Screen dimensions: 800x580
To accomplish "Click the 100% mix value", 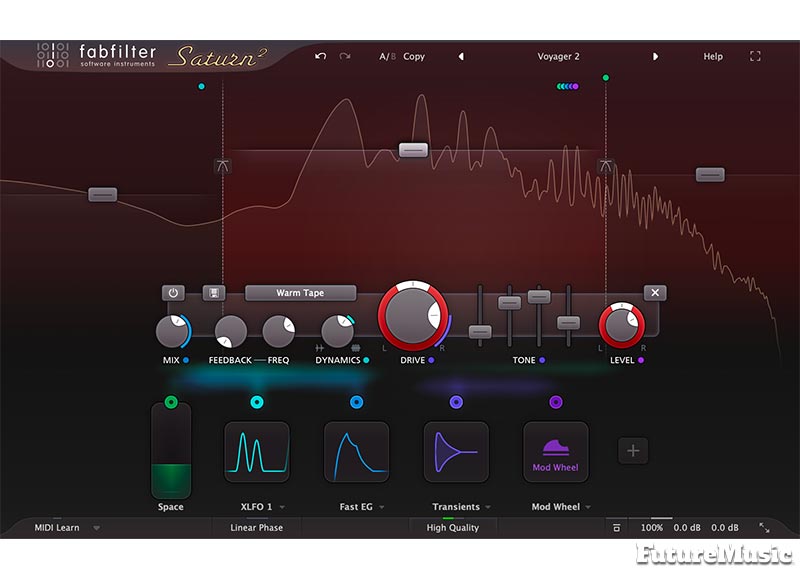I will click(652, 527).
